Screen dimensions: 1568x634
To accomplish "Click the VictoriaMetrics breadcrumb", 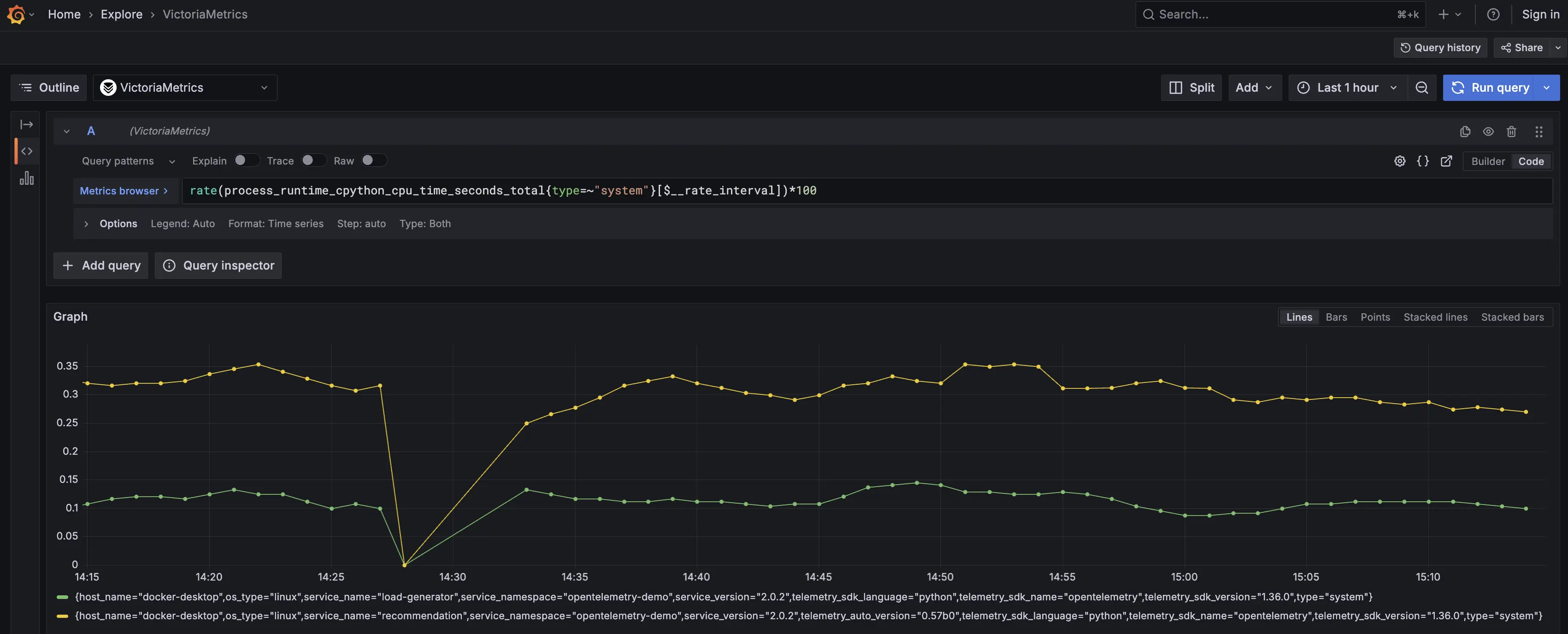I will [x=205, y=14].
